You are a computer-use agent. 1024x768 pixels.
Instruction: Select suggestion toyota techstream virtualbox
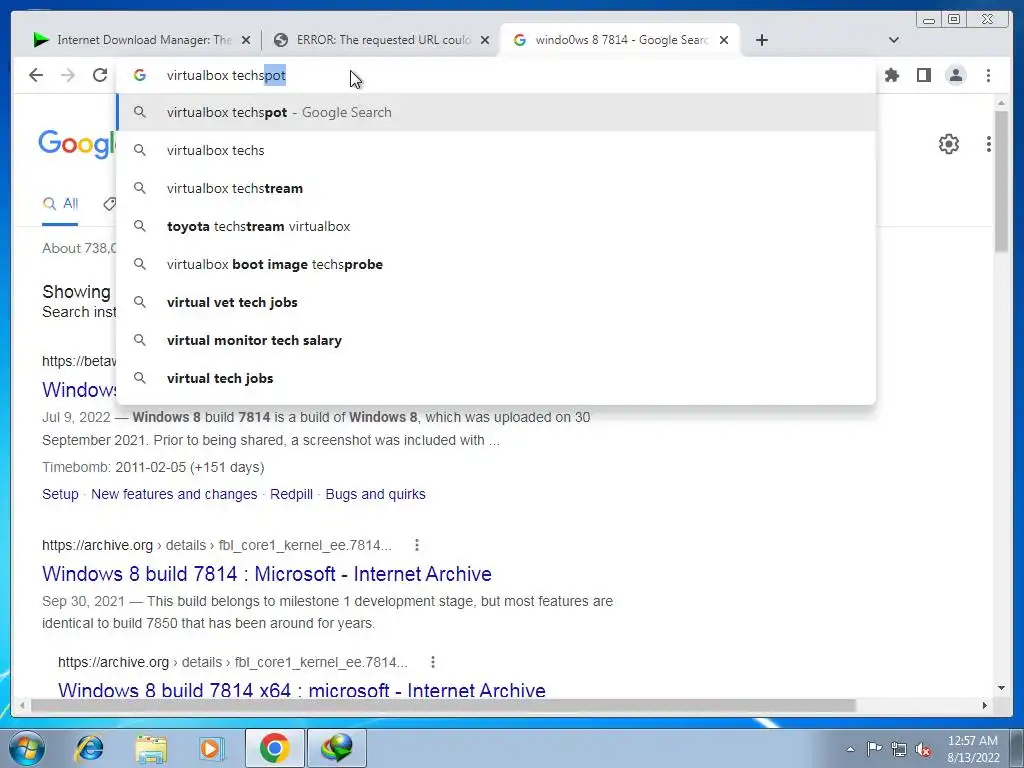496,226
